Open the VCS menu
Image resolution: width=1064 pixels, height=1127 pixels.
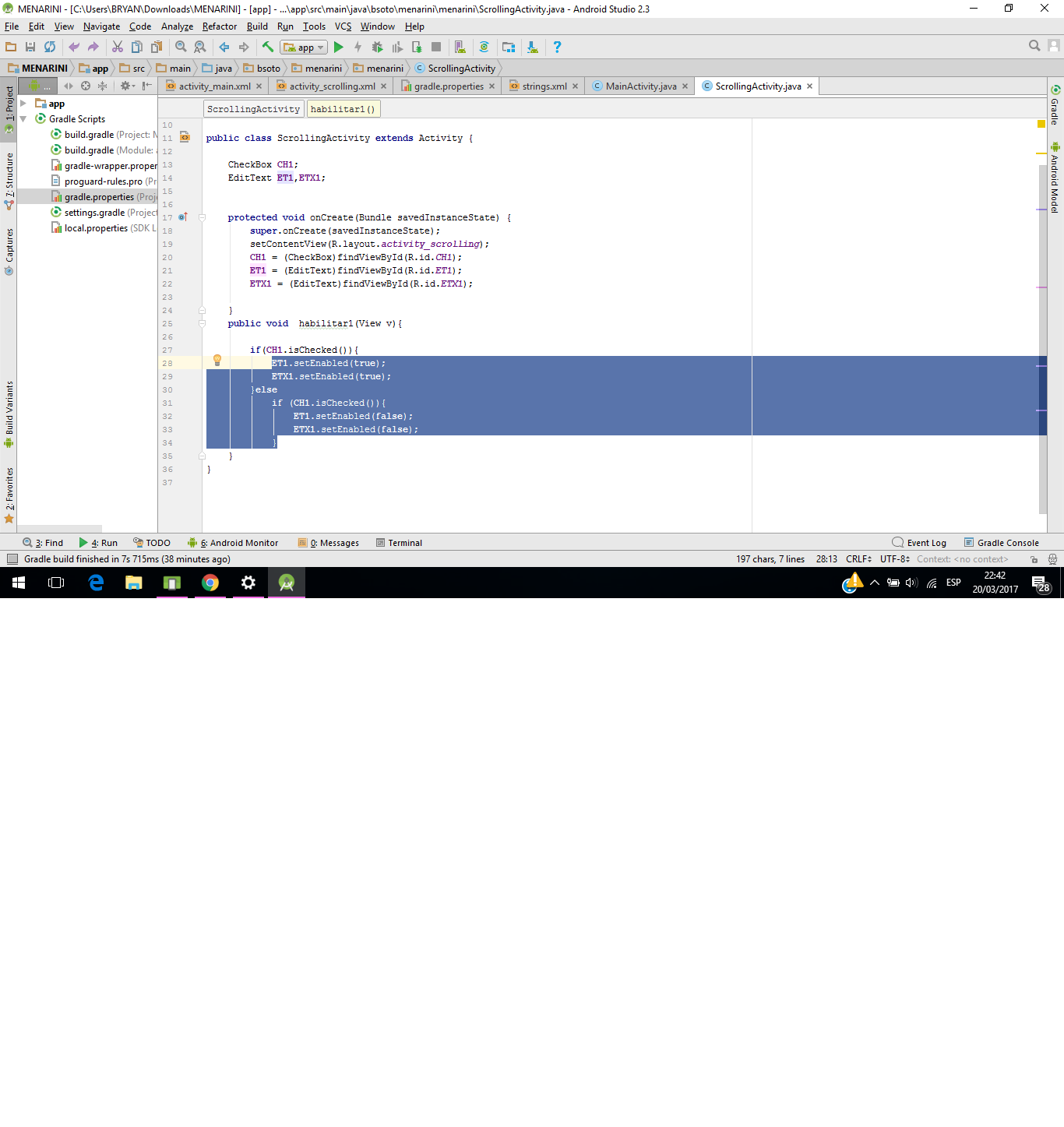tap(343, 26)
